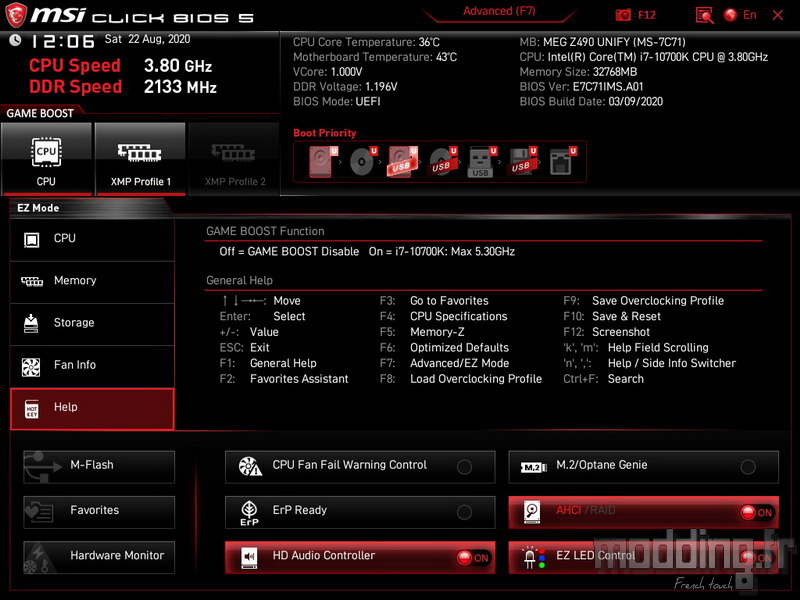Image resolution: width=800 pixels, height=600 pixels.
Task: Launch M-Flash utility
Action: click(99, 466)
